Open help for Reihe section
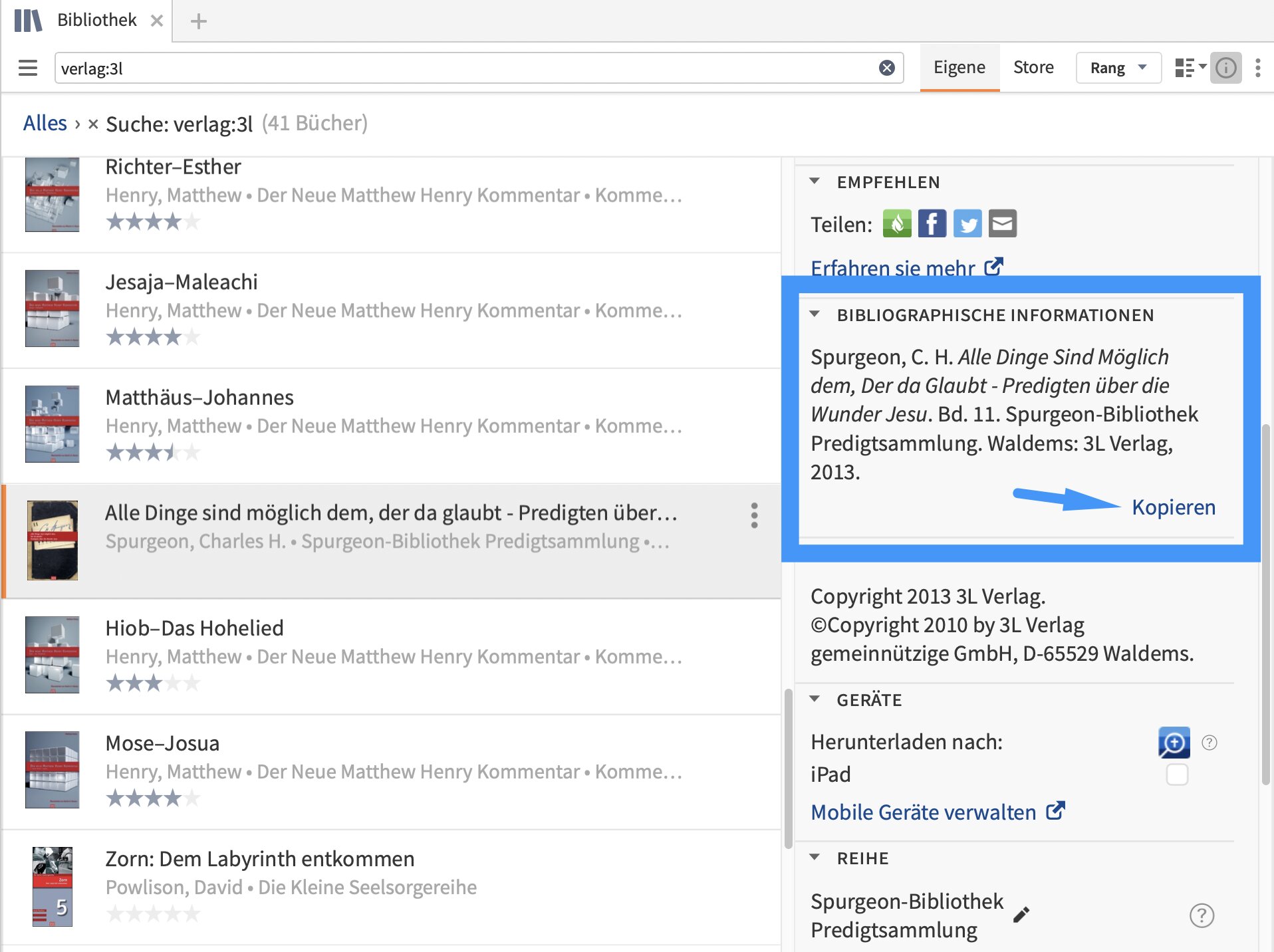Screen dimensions: 1274x952 tap(1202, 915)
